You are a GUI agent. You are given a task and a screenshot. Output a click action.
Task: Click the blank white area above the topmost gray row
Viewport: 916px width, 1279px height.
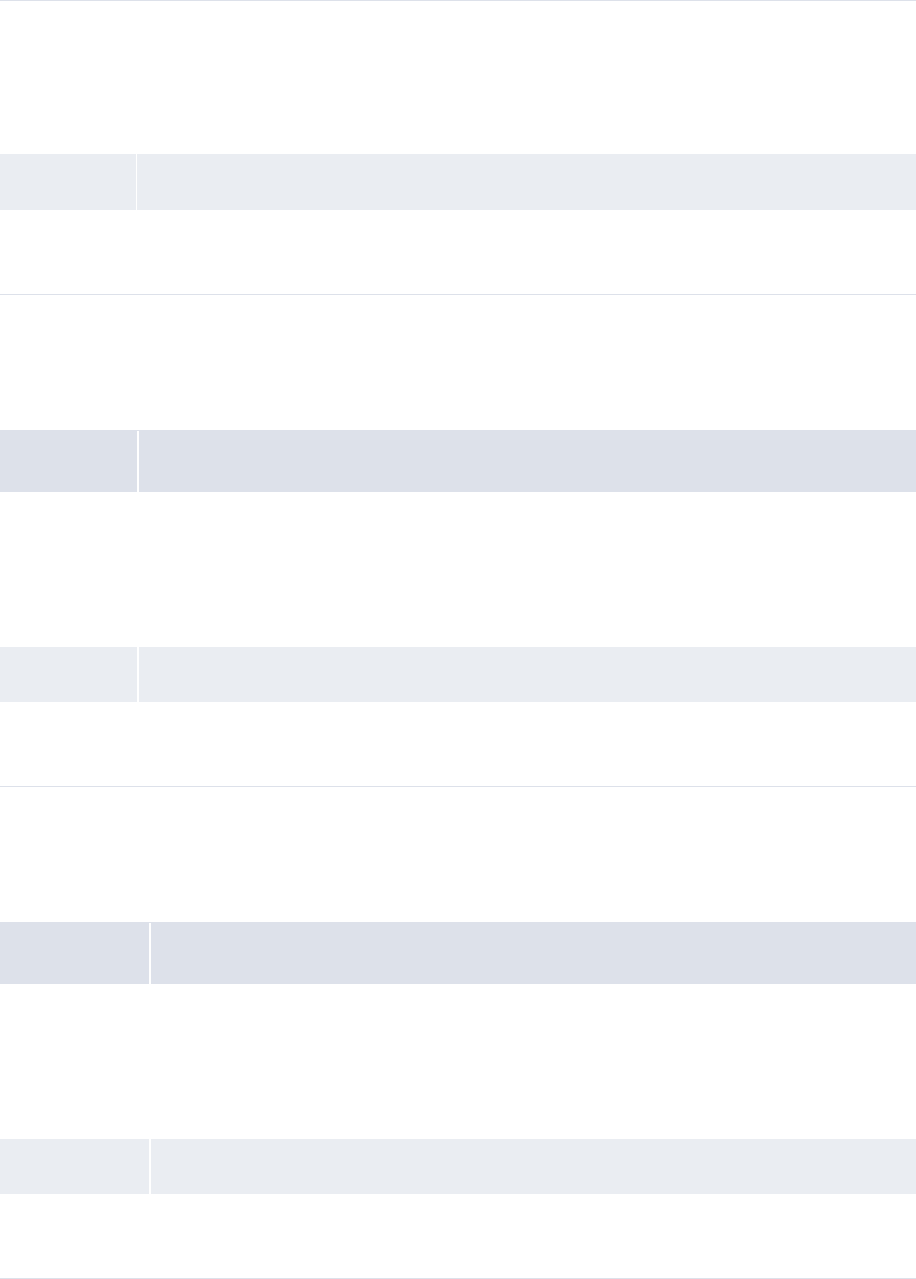click(x=458, y=77)
